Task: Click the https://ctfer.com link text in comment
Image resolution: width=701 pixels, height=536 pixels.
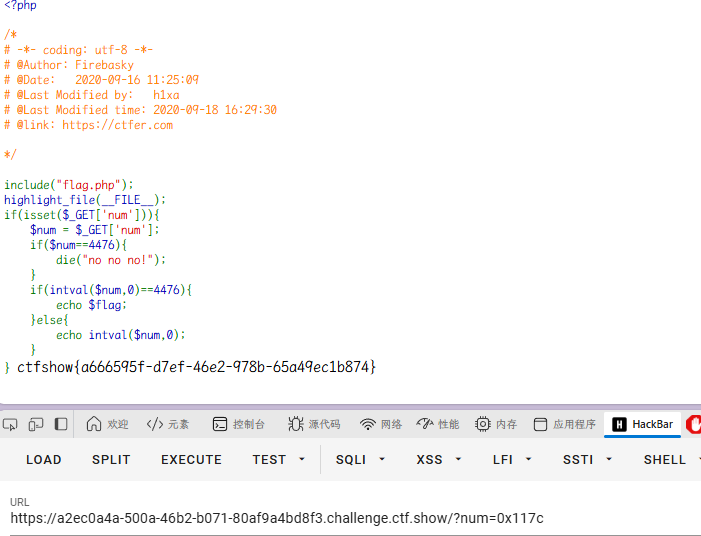Action: 117,125
